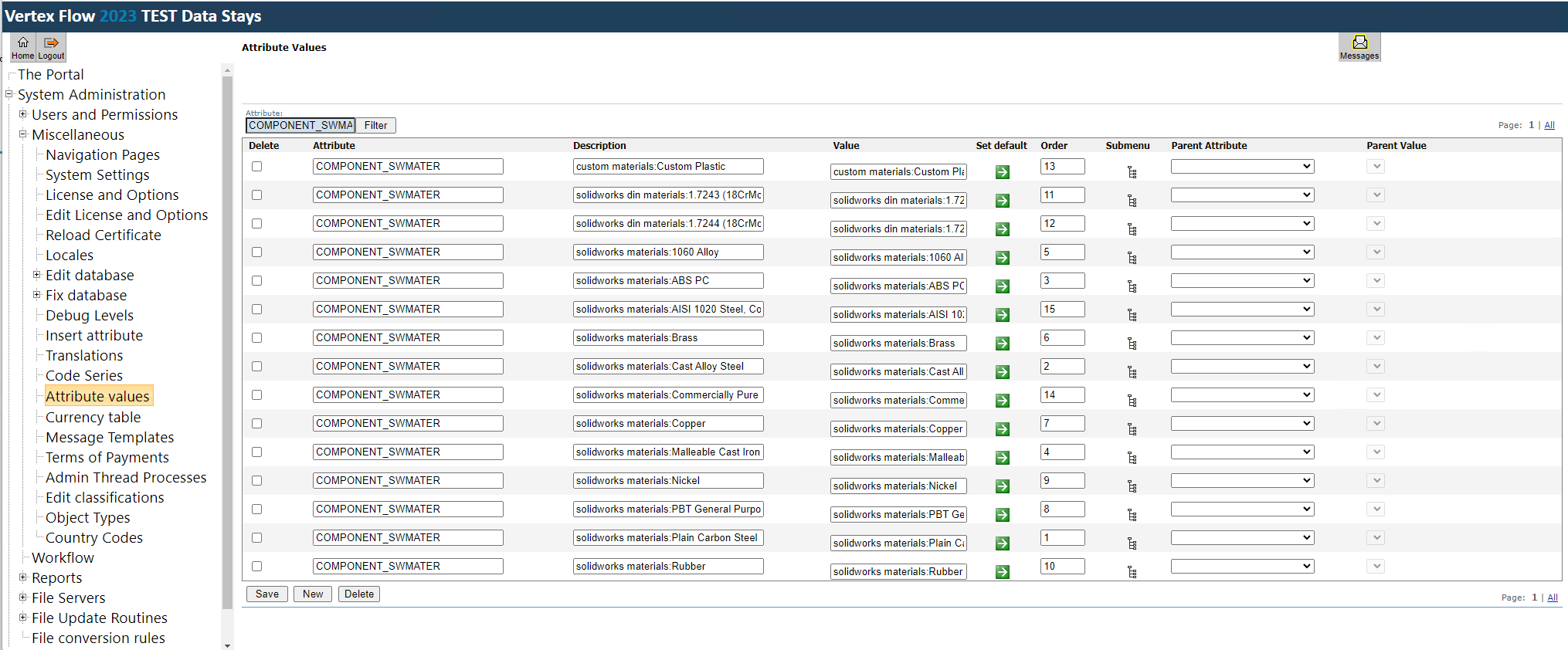Image resolution: width=1568 pixels, height=650 pixels.
Task: Open submenu tree icon for Rubber row
Action: (1132, 572)
